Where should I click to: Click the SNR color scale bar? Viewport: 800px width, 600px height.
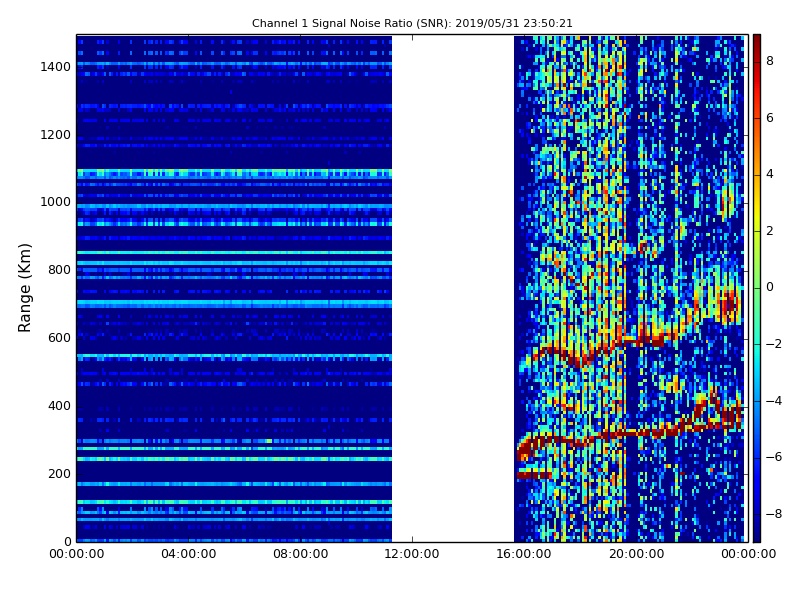click(757, 288)
